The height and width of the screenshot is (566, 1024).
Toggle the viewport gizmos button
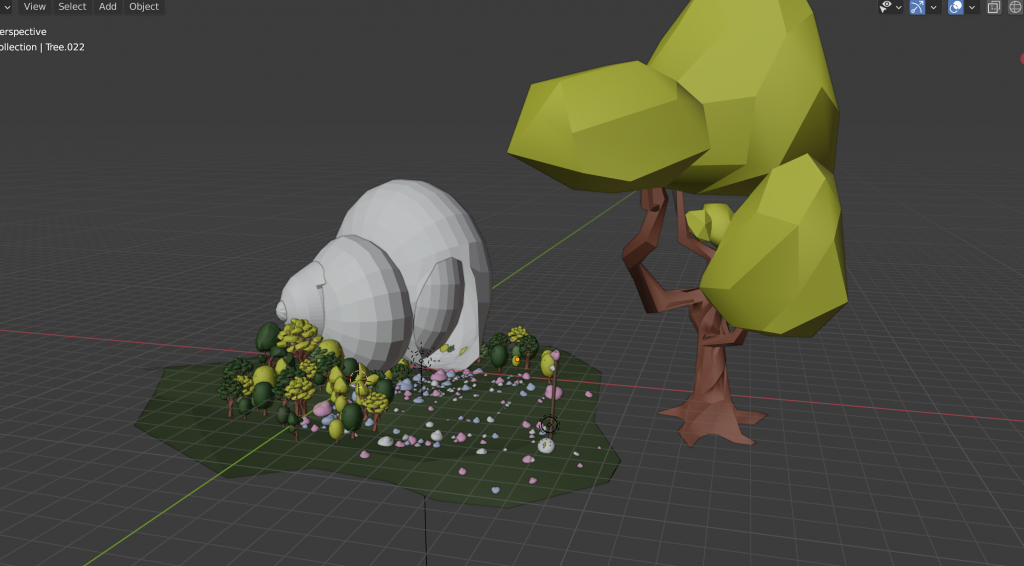pos(918,7)
